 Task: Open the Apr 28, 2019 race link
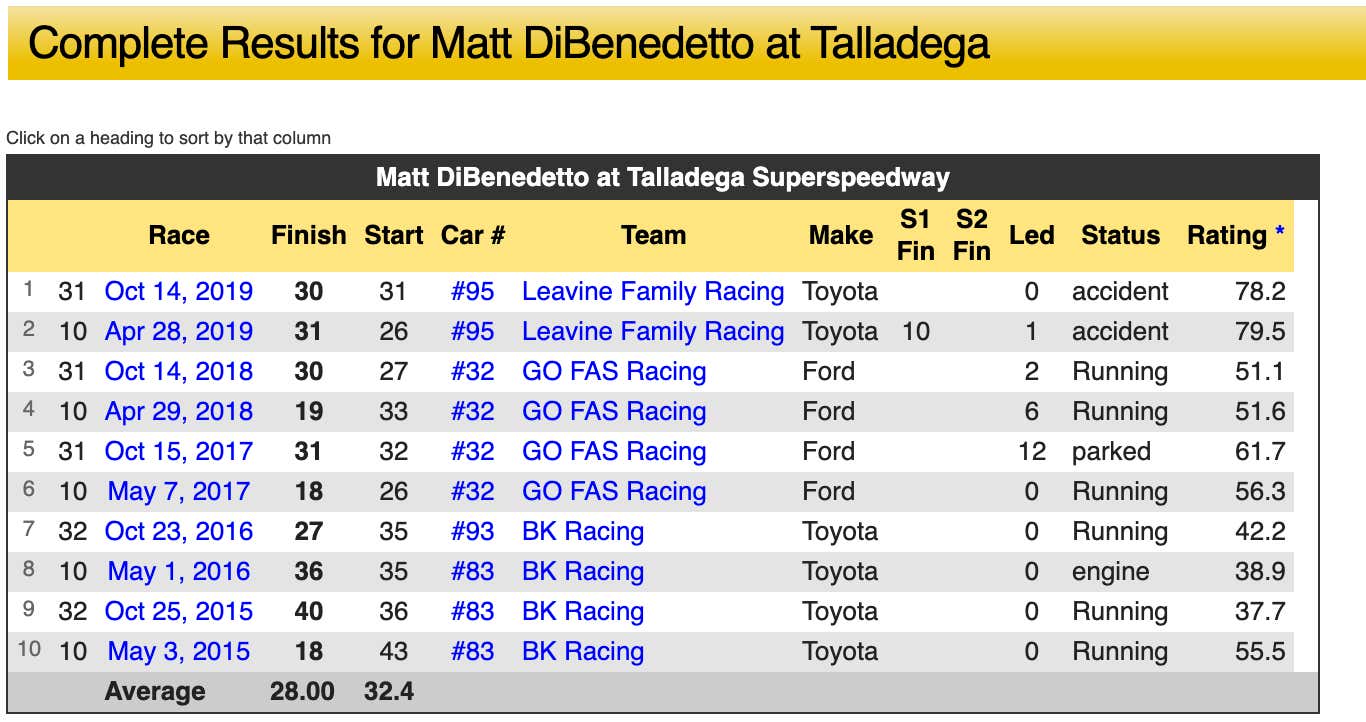coord(179,331)
